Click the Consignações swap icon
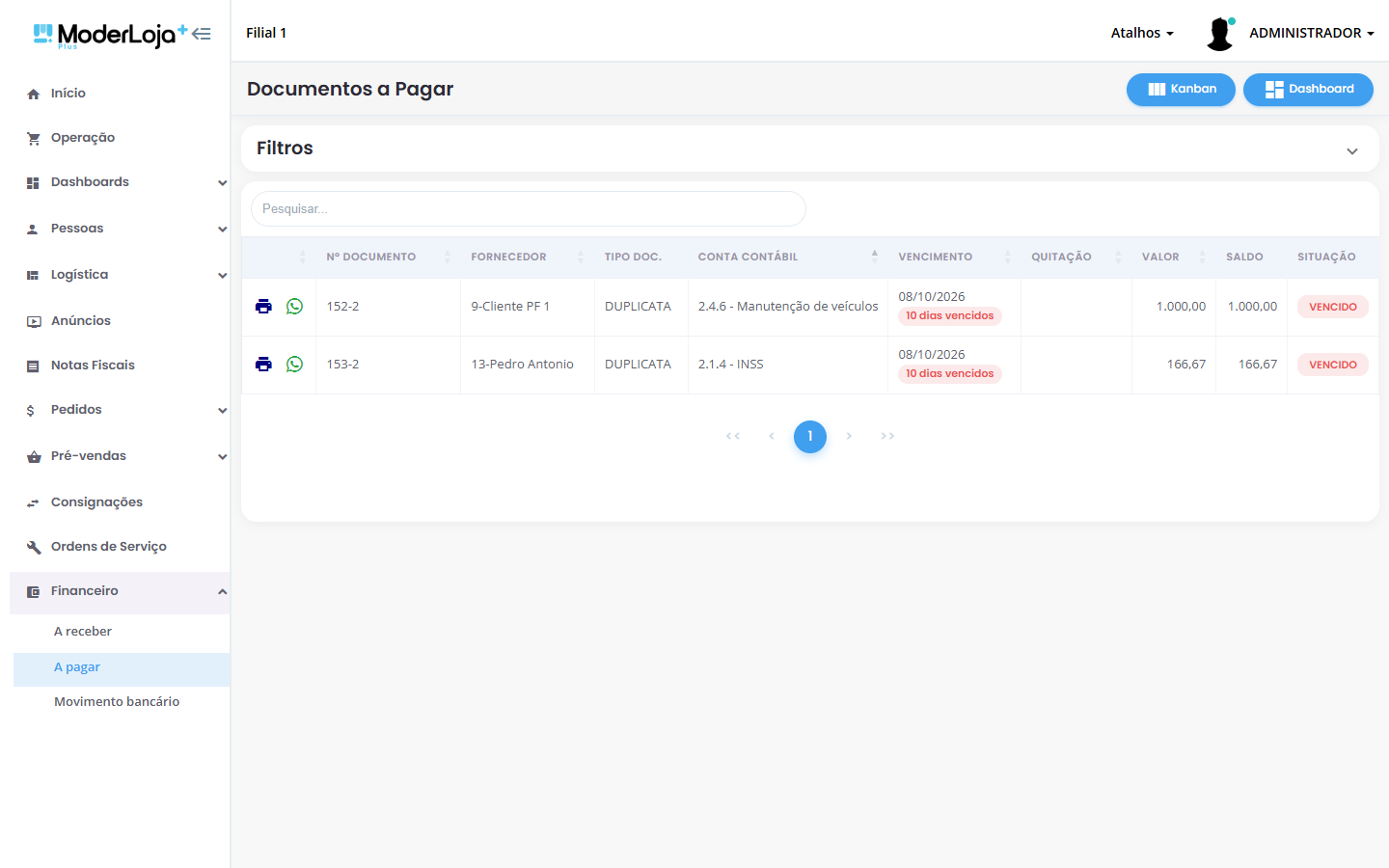Image resolution: width=1389 pixels, height=868 pixels. [33, 502]
